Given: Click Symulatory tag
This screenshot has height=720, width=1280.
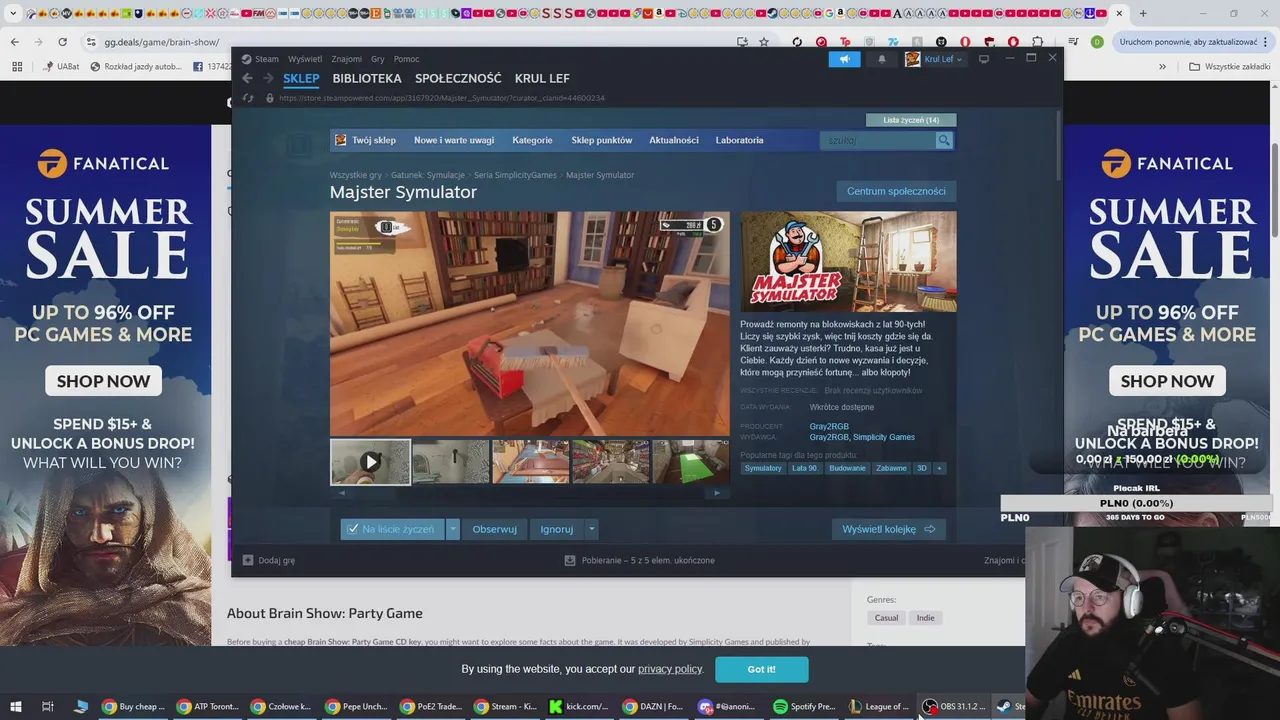Looking at the screenshot, I should [x=763, y=468].
